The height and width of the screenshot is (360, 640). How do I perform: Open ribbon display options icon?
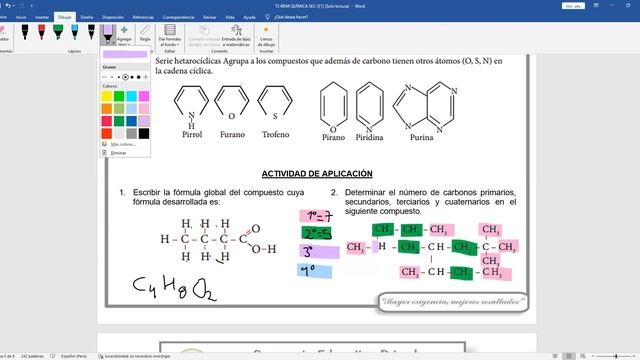pos(596,6)
